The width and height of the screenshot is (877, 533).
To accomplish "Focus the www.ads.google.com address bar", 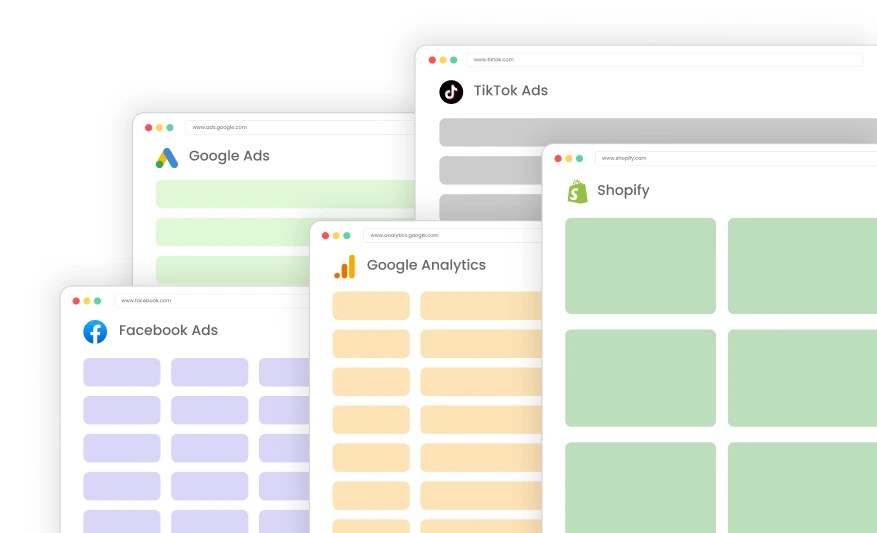I will tap(300, 128).
